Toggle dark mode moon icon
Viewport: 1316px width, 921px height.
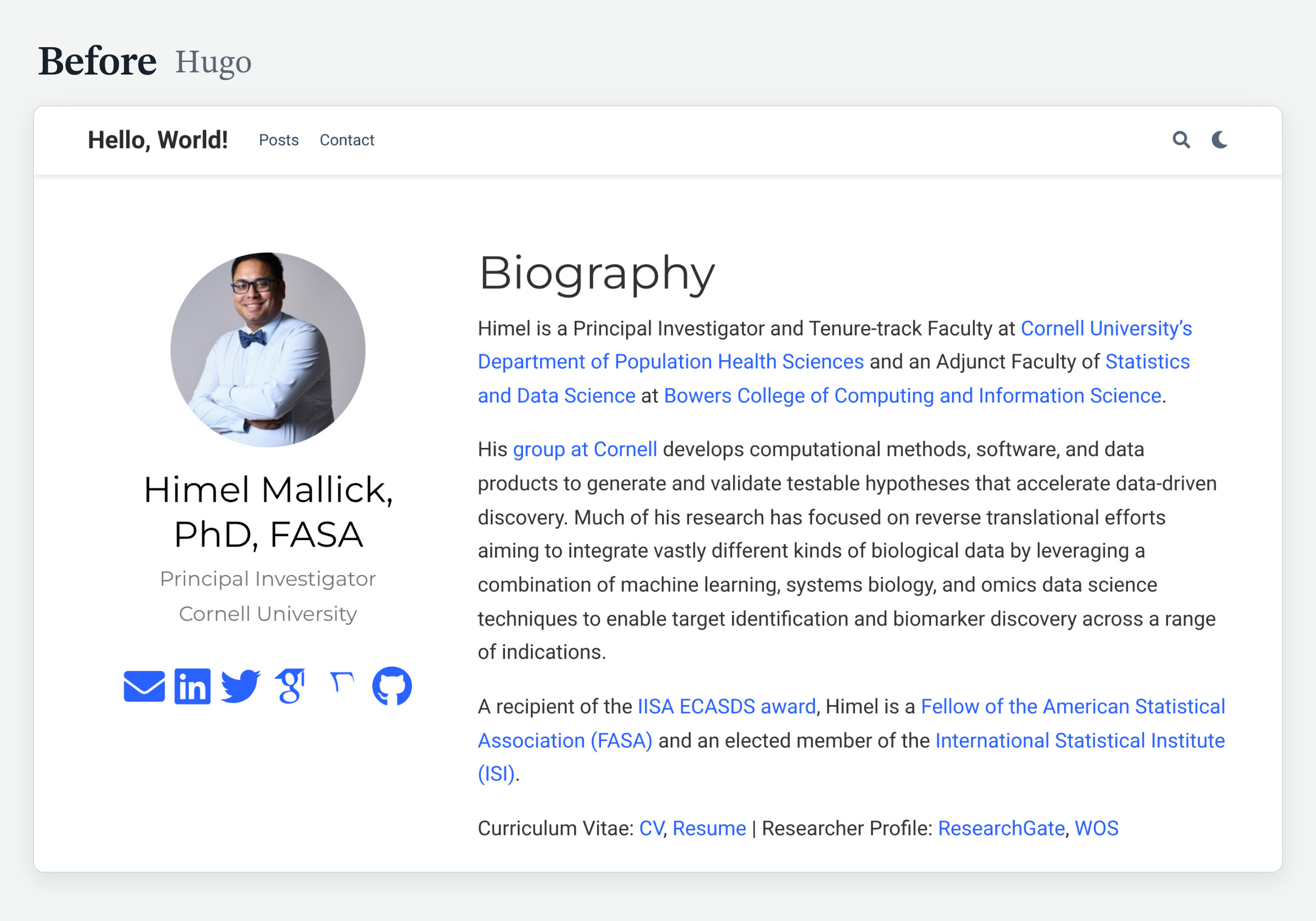[x=1219, y=140]
